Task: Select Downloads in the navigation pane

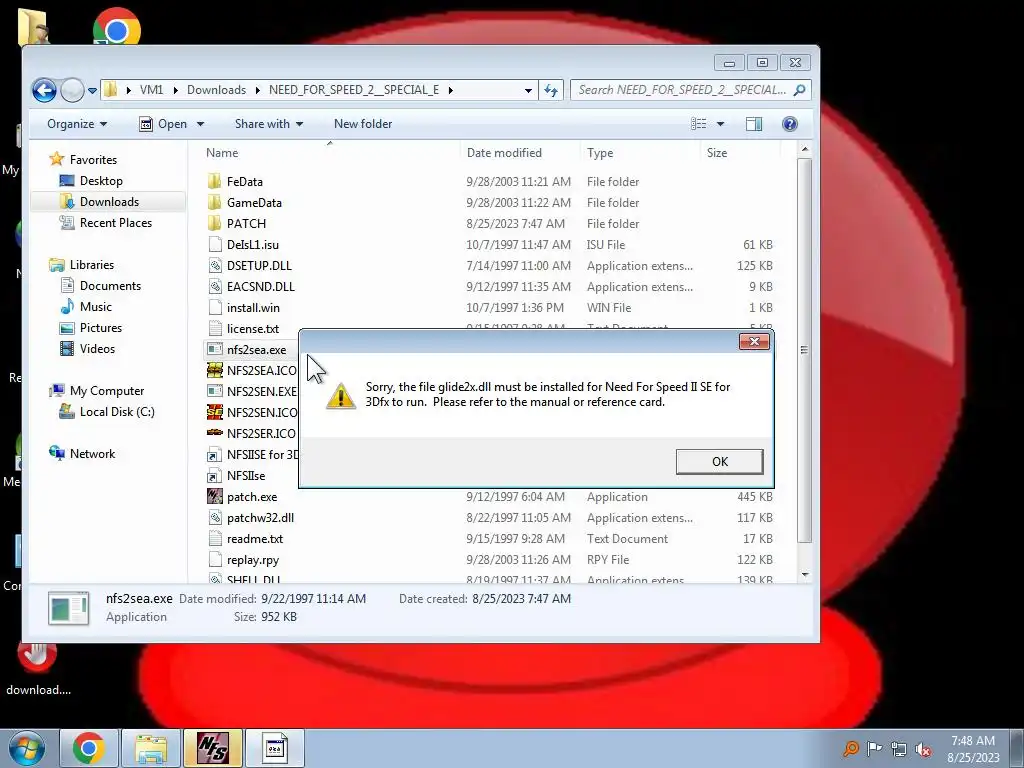Action: click(109, 202)
